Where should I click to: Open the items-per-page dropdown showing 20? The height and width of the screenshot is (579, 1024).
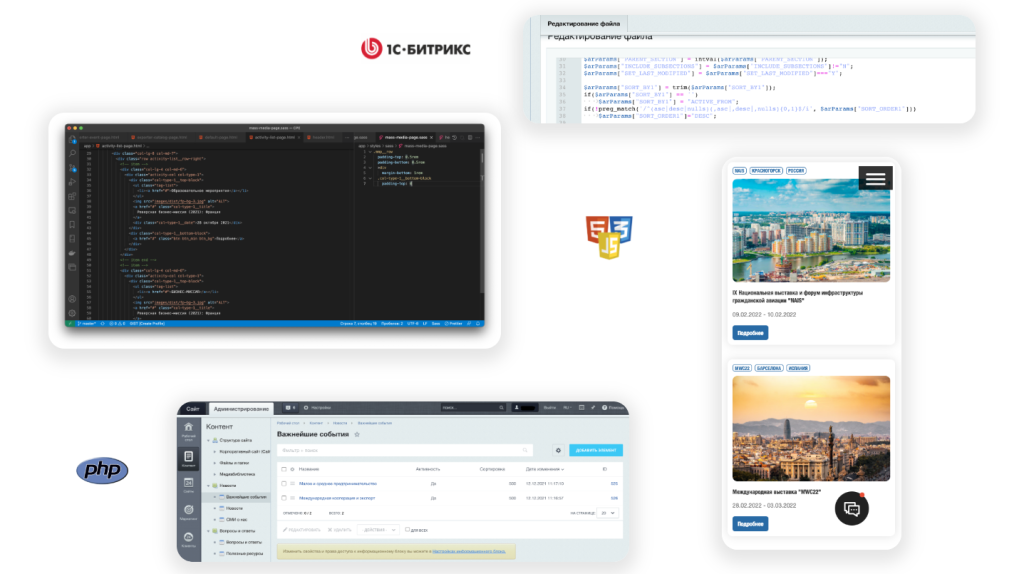(x=608, y=512)
